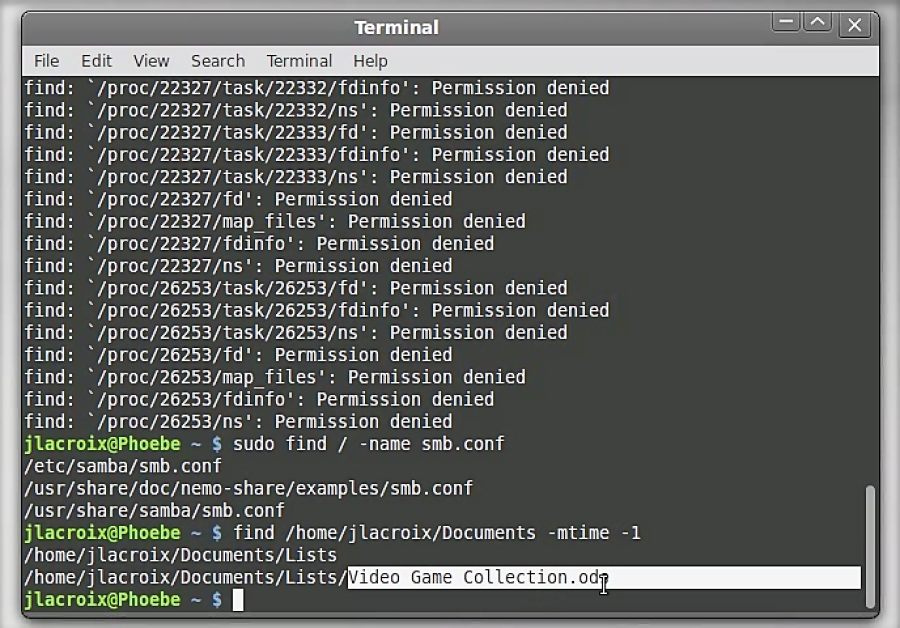The image size is (900, 628).
Task: Minimize the Terminal window
Action: pyautogui.click(x=786, y=23)
